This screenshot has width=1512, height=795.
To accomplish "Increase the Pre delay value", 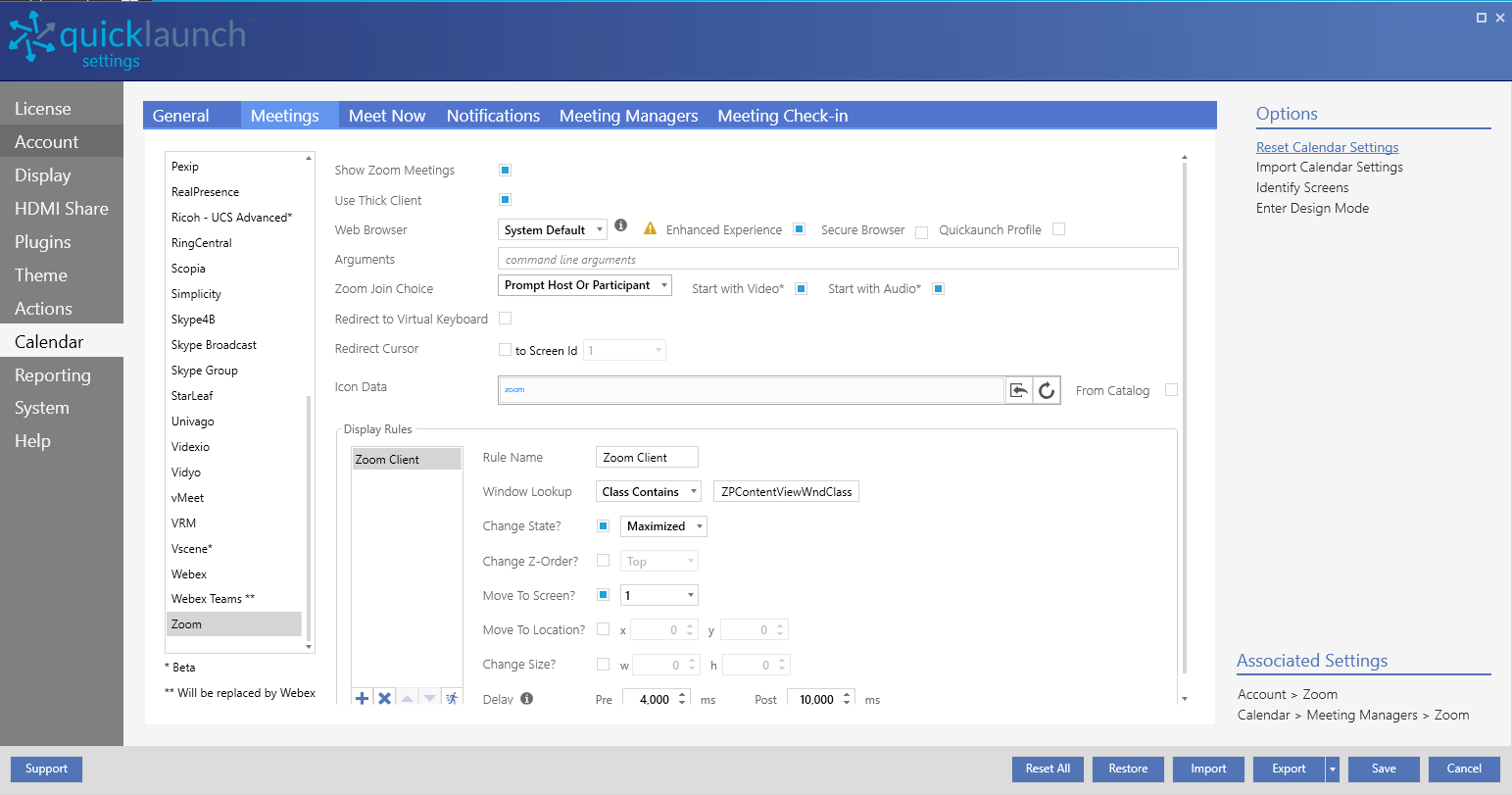I will click(681, 694).
